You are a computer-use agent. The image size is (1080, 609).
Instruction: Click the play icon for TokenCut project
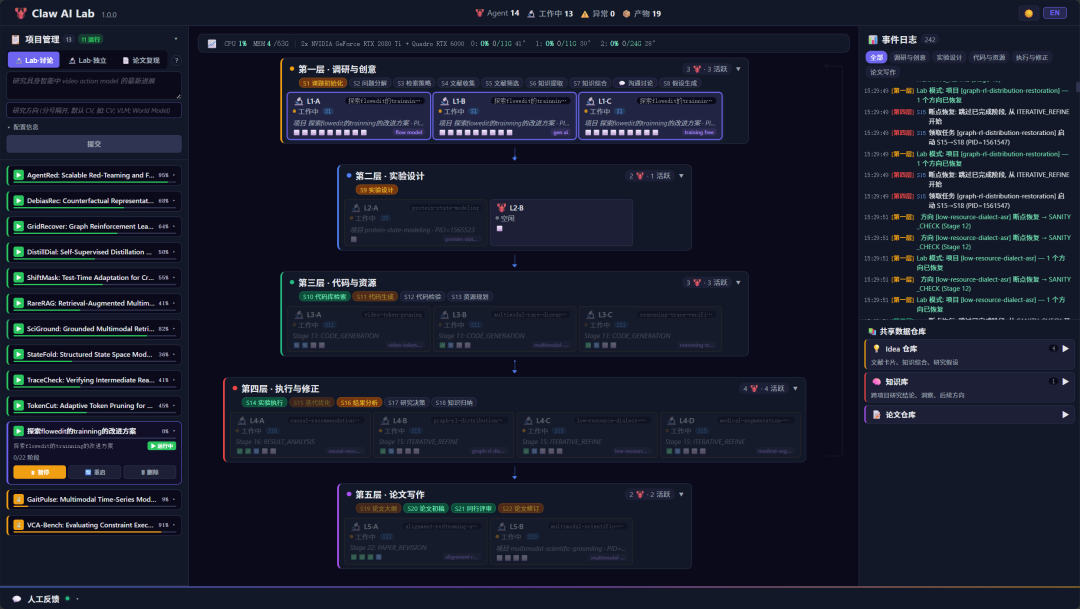18,406
